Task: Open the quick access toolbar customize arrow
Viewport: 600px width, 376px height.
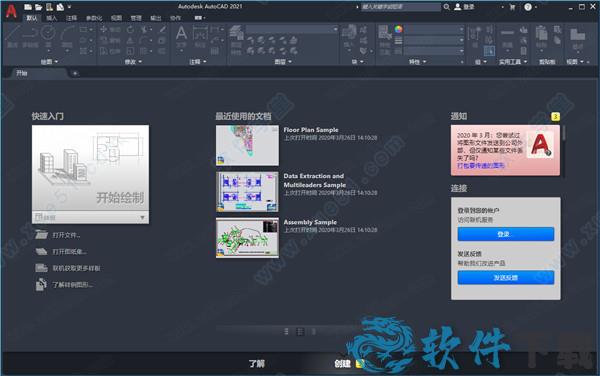Action: click(69, 7)
